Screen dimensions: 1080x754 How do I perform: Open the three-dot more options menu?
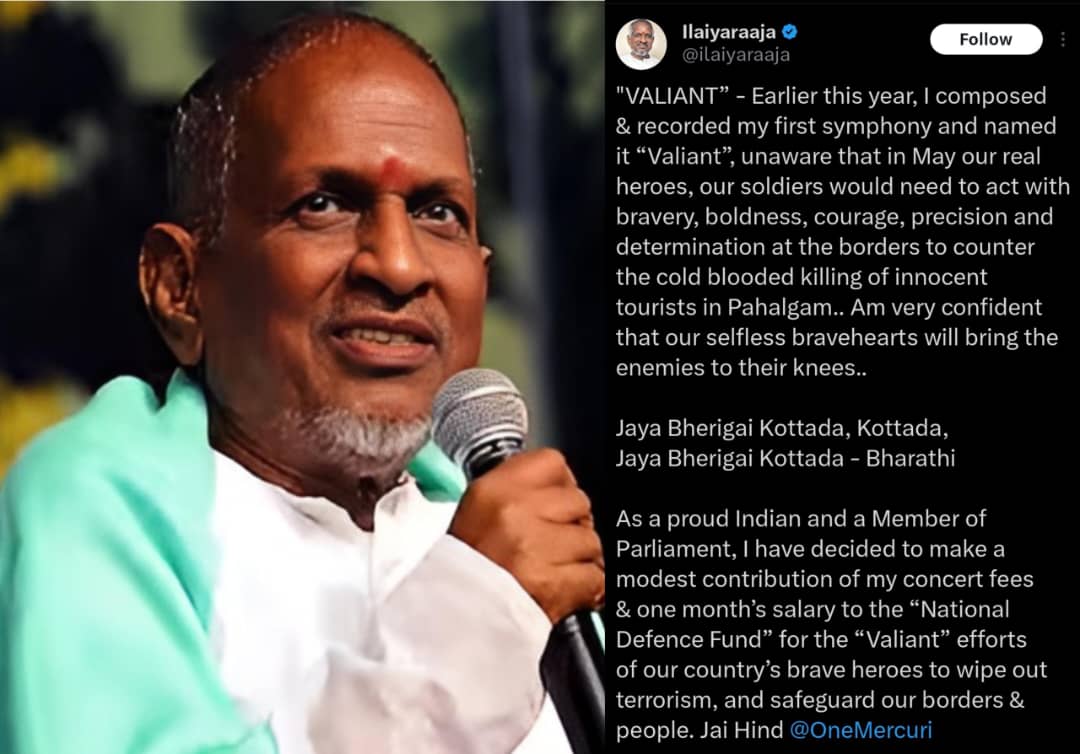click(x=1063, y=39)
